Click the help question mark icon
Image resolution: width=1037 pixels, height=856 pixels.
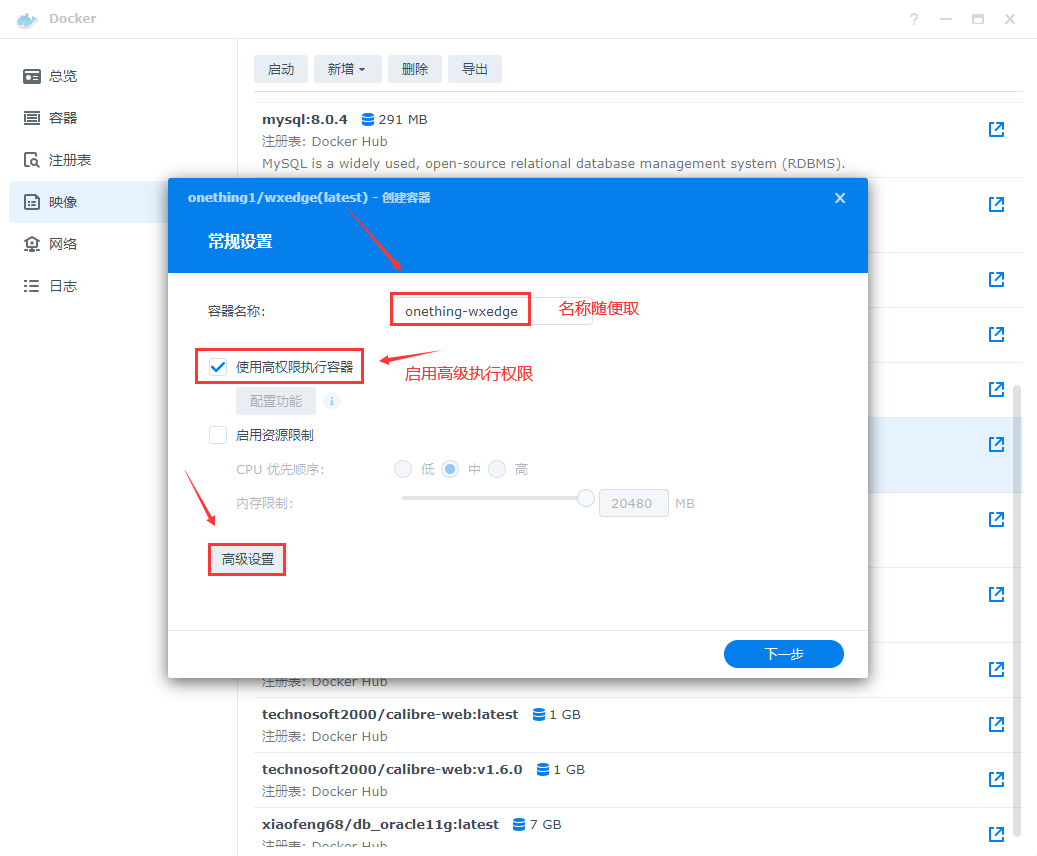(914, 19)
